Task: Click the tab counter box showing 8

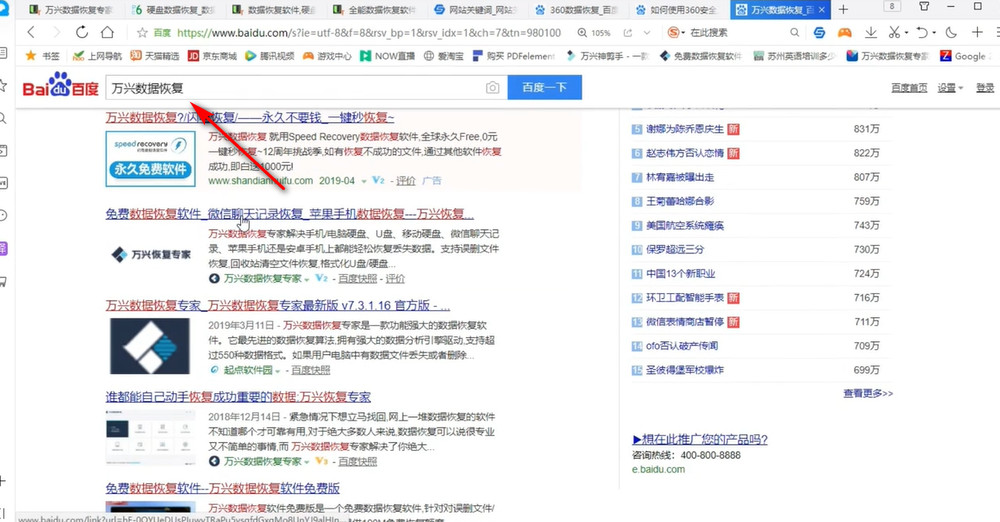Action: (892, 6)
